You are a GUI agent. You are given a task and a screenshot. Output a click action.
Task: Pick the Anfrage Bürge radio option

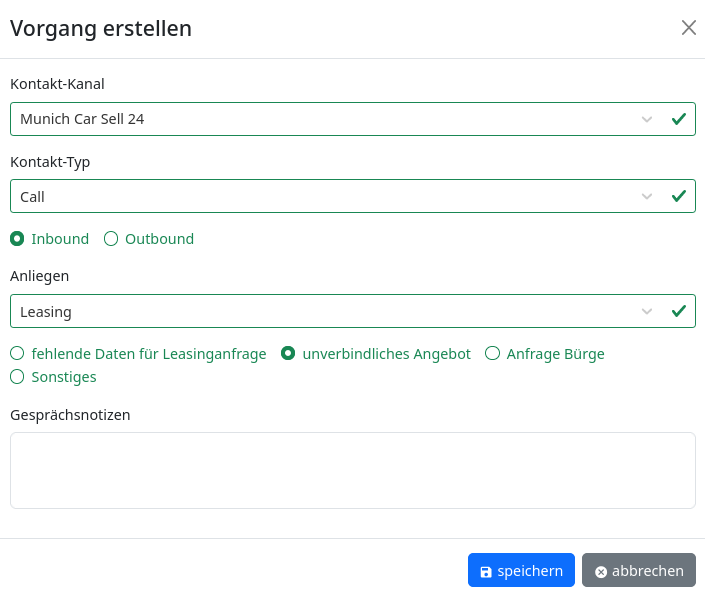(x=492, y=354)
